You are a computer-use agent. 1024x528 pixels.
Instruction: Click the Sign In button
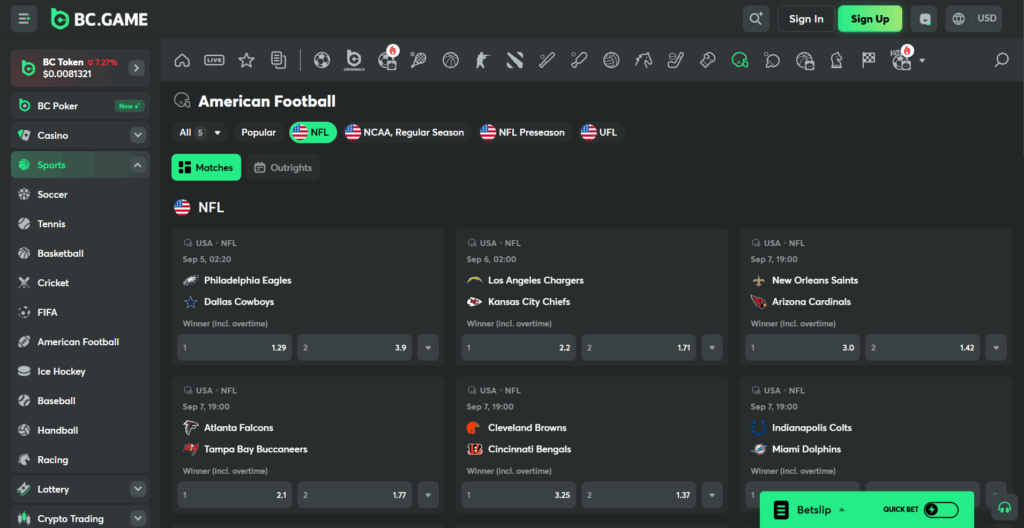[x=806, y=18]
